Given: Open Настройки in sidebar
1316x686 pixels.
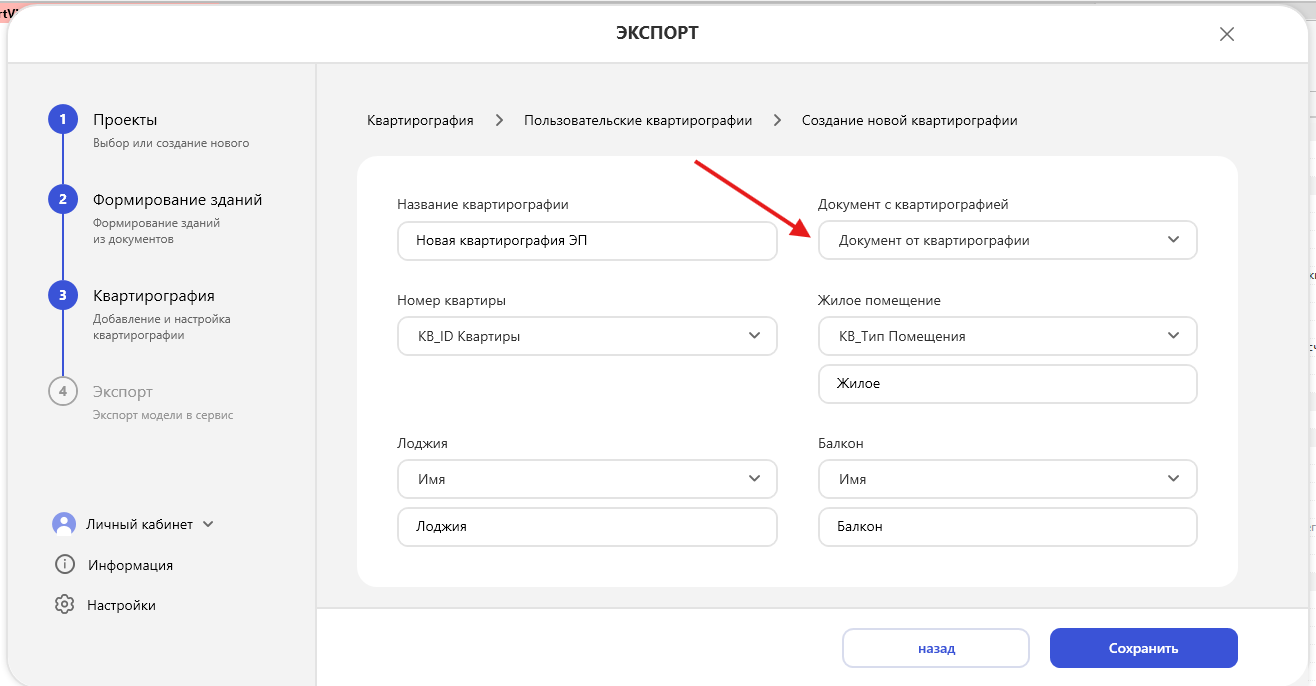Looking at the screenshot, I should tap(121, 605).
